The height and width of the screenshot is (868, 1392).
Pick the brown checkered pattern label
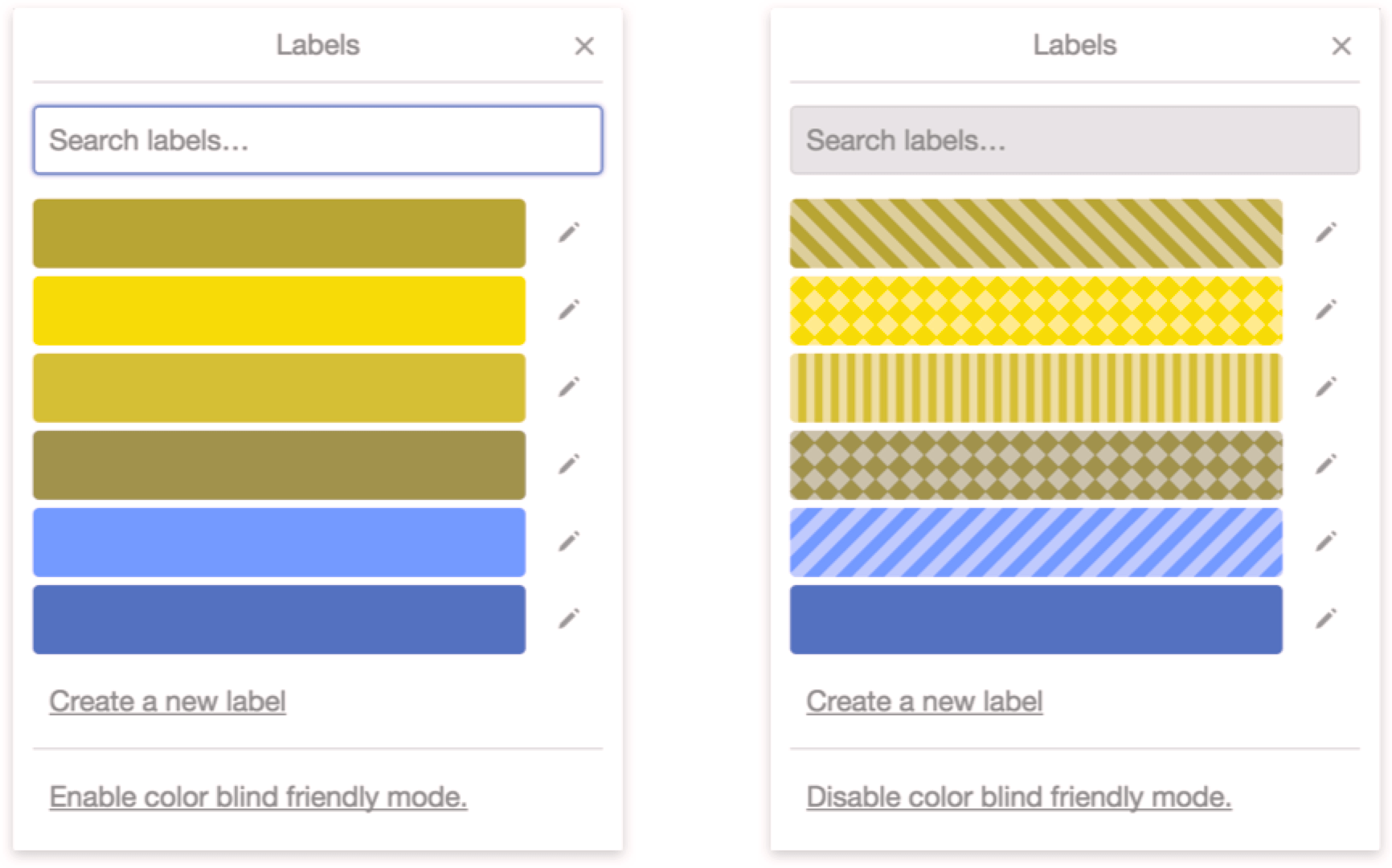tap(1036, 465)
